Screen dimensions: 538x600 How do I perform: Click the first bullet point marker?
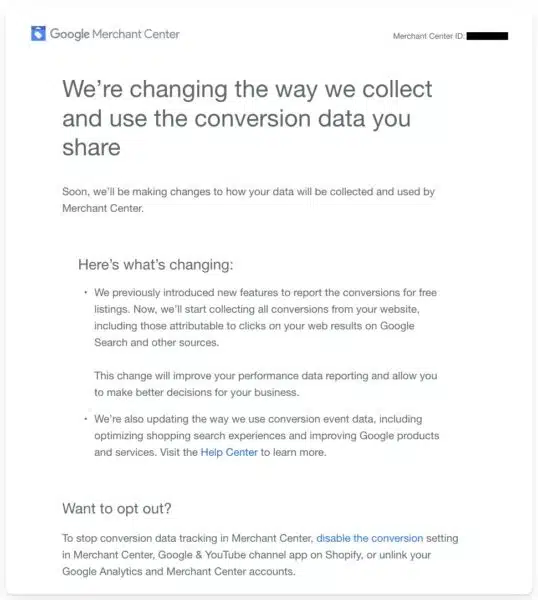point(86,293)
